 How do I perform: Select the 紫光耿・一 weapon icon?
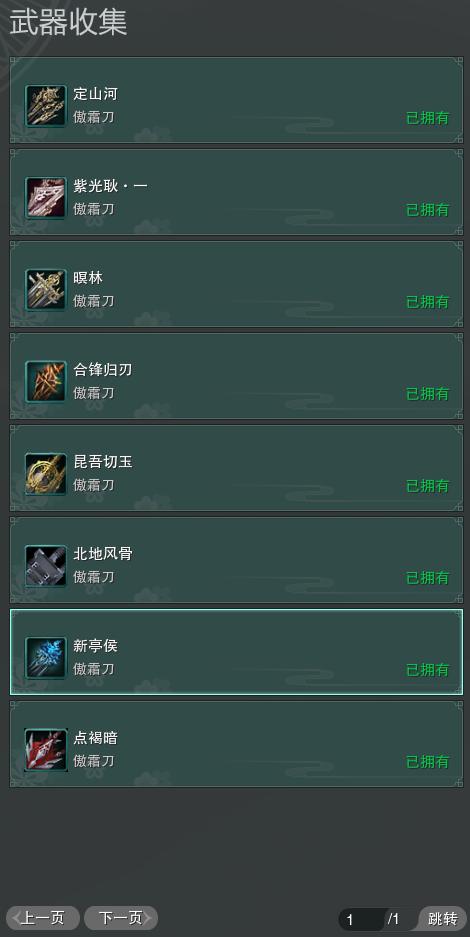45,198
